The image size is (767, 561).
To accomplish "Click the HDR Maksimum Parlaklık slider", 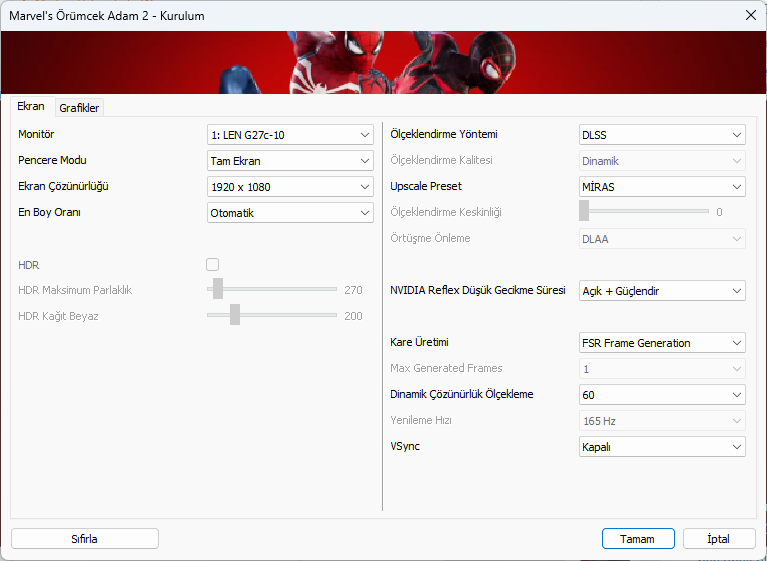I will click(272, 289).
